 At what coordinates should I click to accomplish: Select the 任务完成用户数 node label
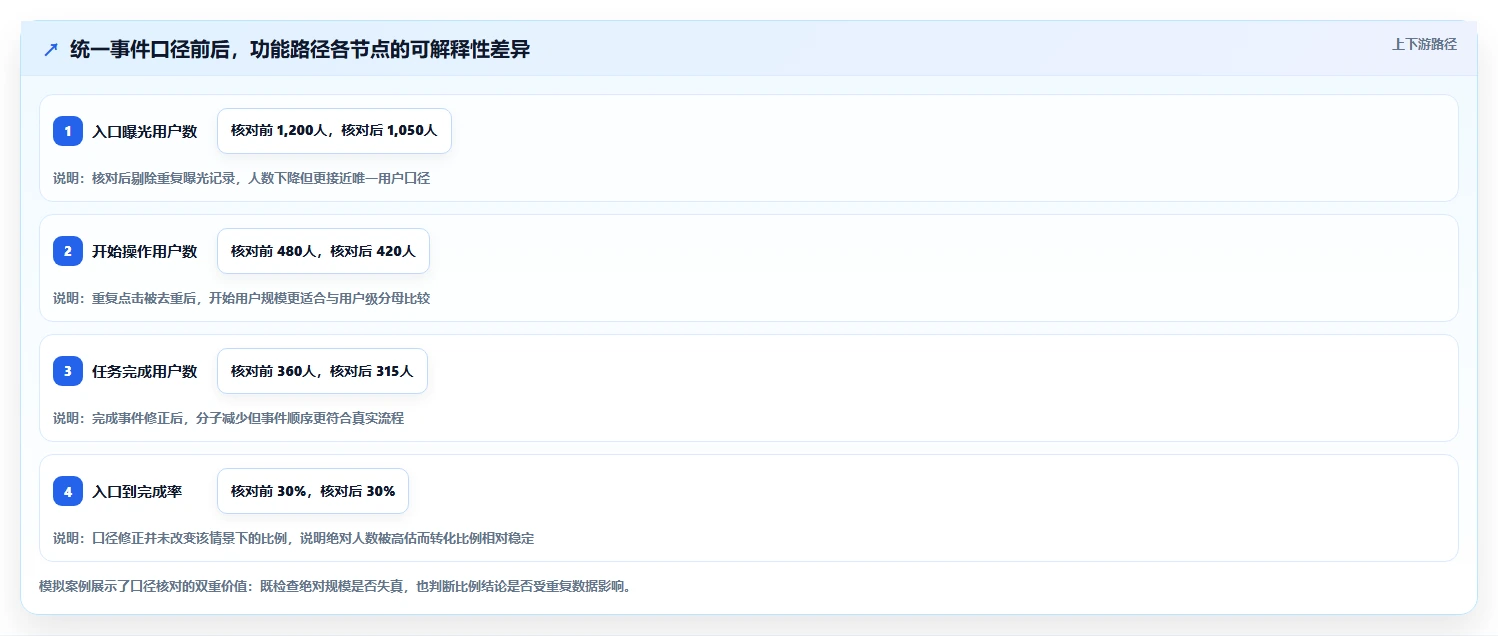point(145,371)
